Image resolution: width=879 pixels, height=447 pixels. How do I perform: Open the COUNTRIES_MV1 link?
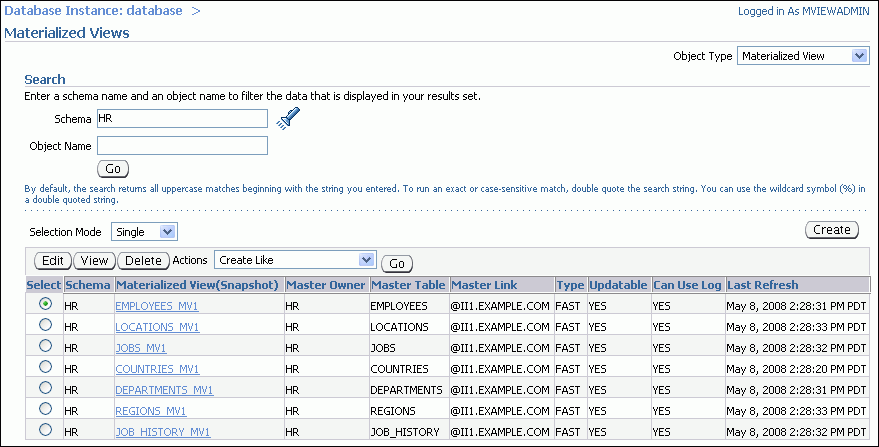[158, 369]
